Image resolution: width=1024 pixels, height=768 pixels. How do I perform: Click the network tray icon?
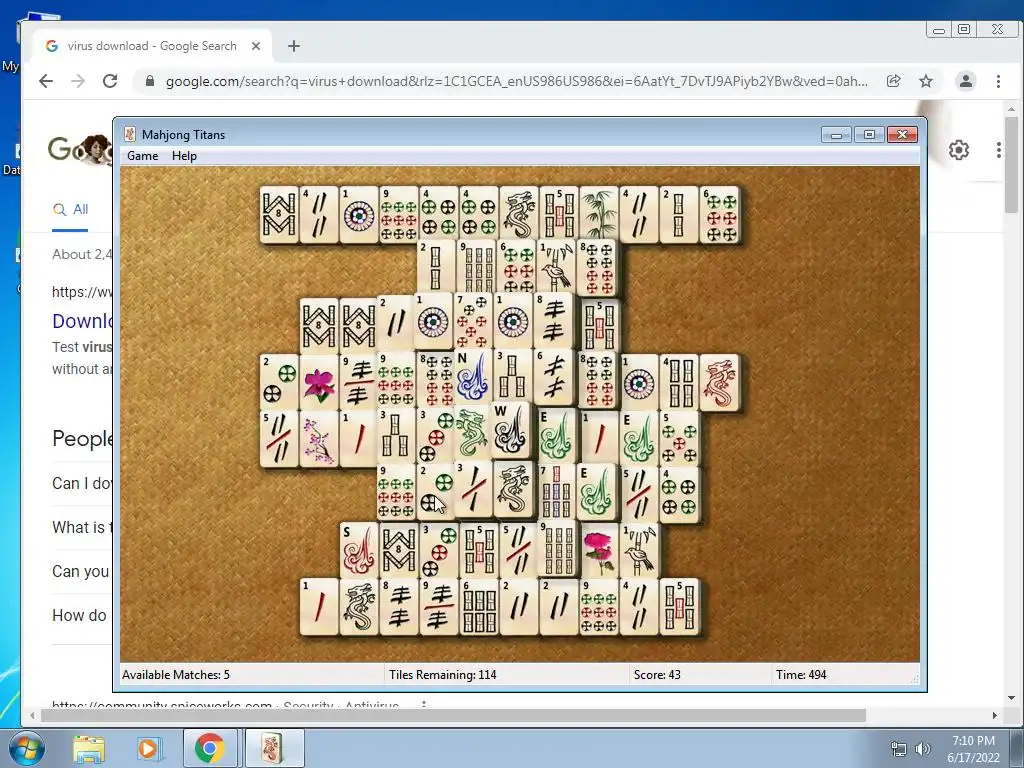pyautogui.click(x=899, y=749)
